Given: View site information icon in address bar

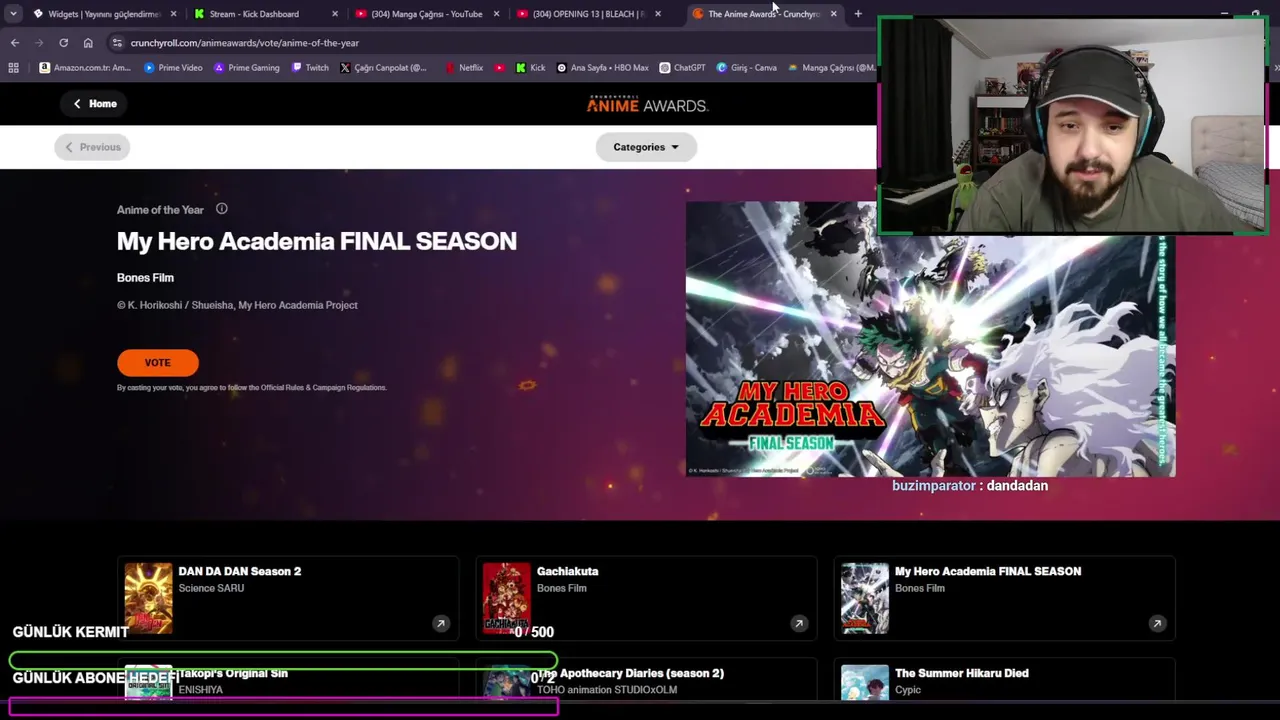Looking at the screenshot, I should point(117,43).
